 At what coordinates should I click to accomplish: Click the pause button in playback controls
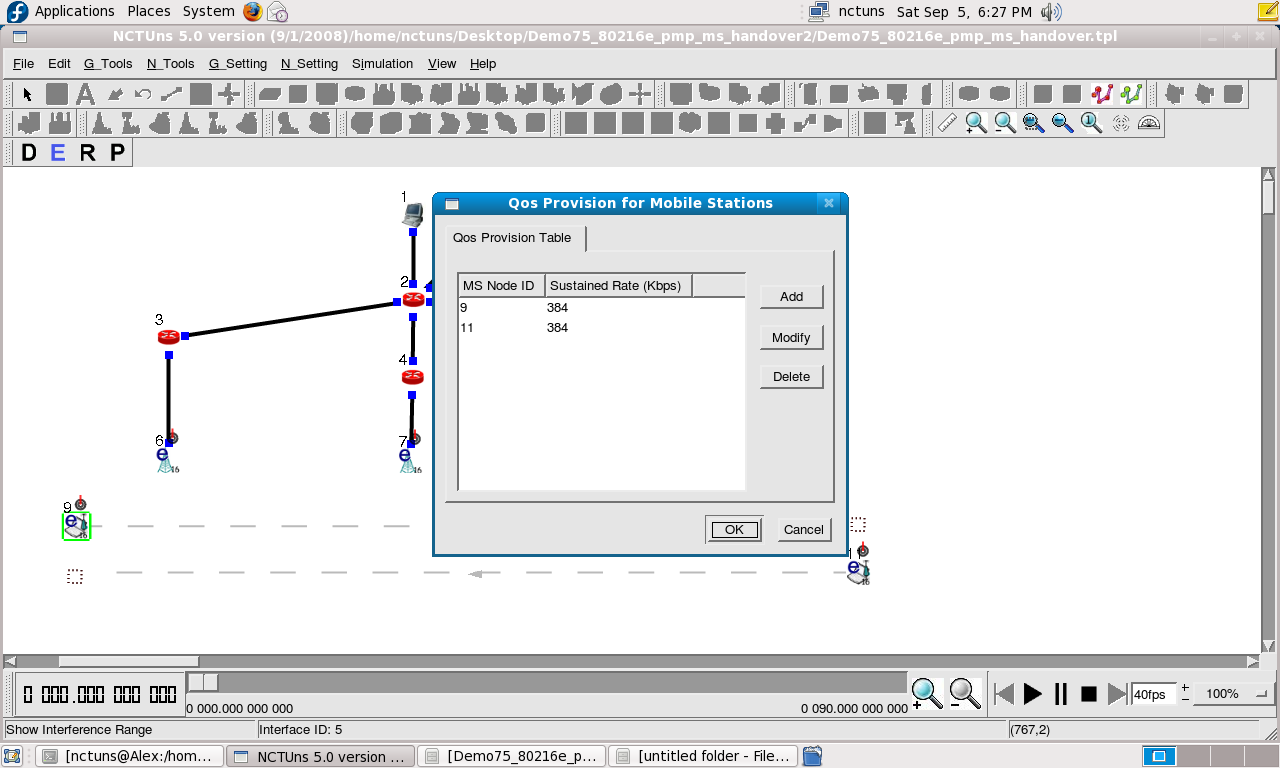(1061, 693)
